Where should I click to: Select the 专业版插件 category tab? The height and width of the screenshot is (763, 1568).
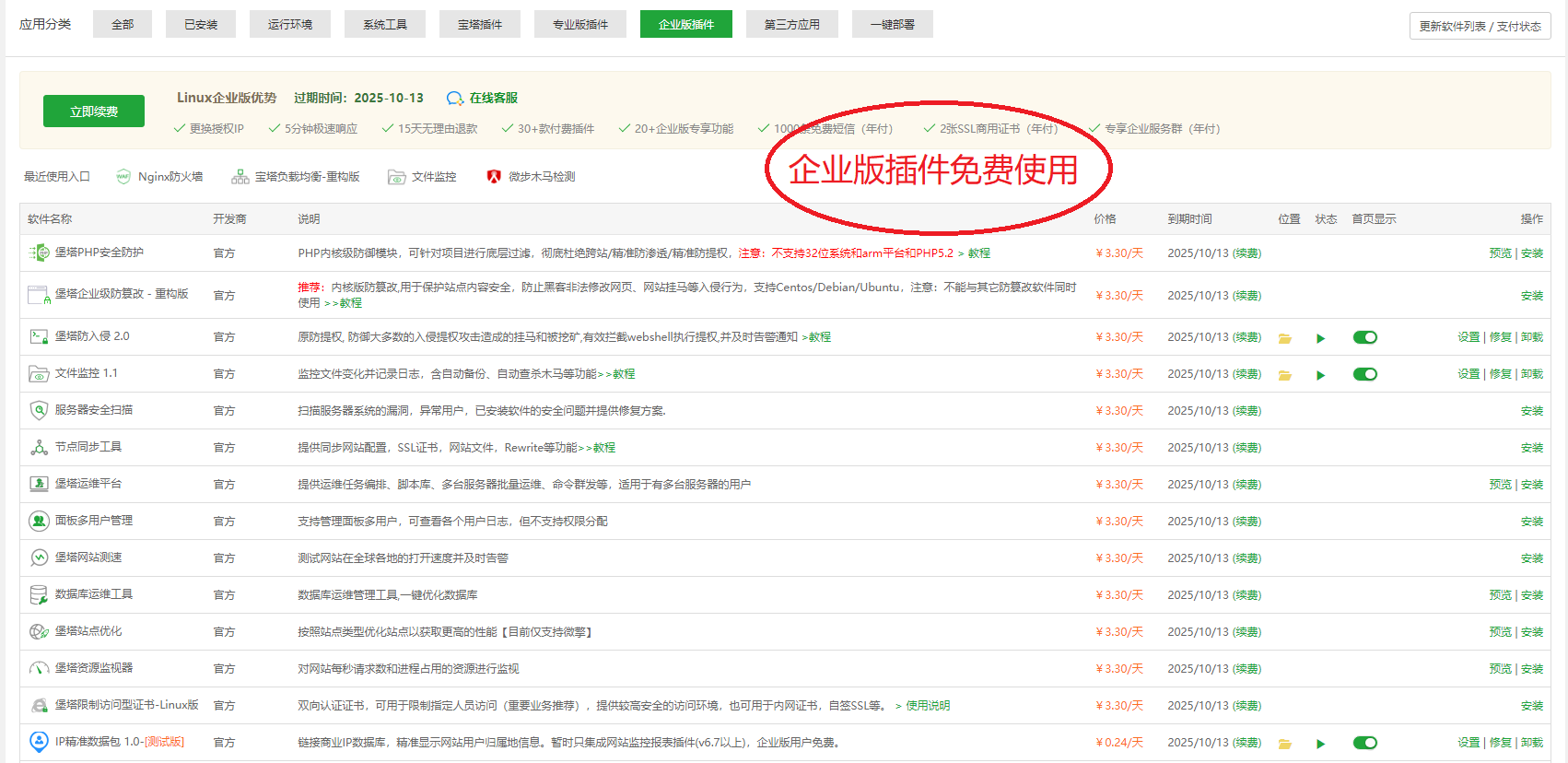coord(579,25)
